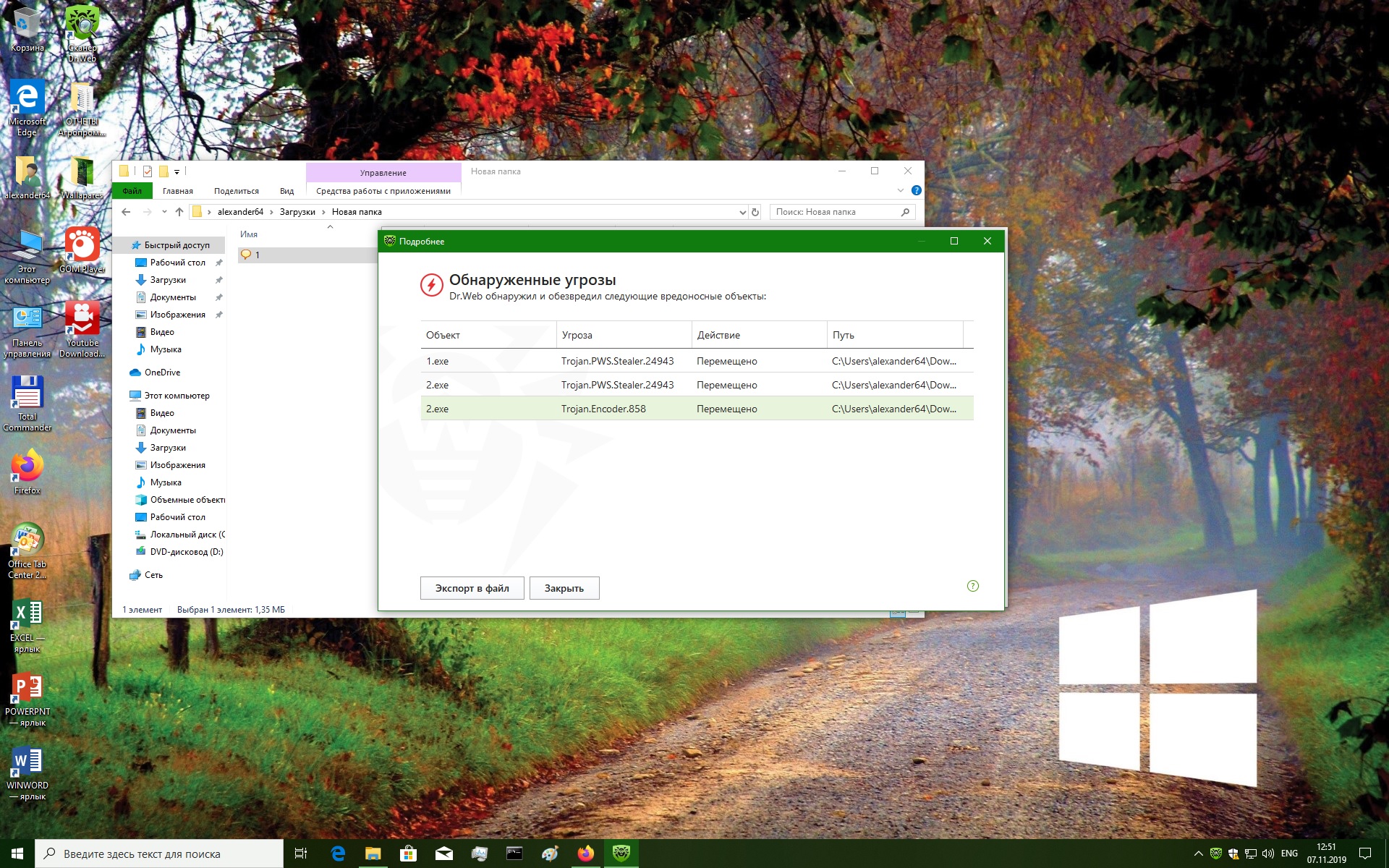
Task: Click the Dr.Web help question mark icon
Action: pyautogui.click(x=972, y=586)
